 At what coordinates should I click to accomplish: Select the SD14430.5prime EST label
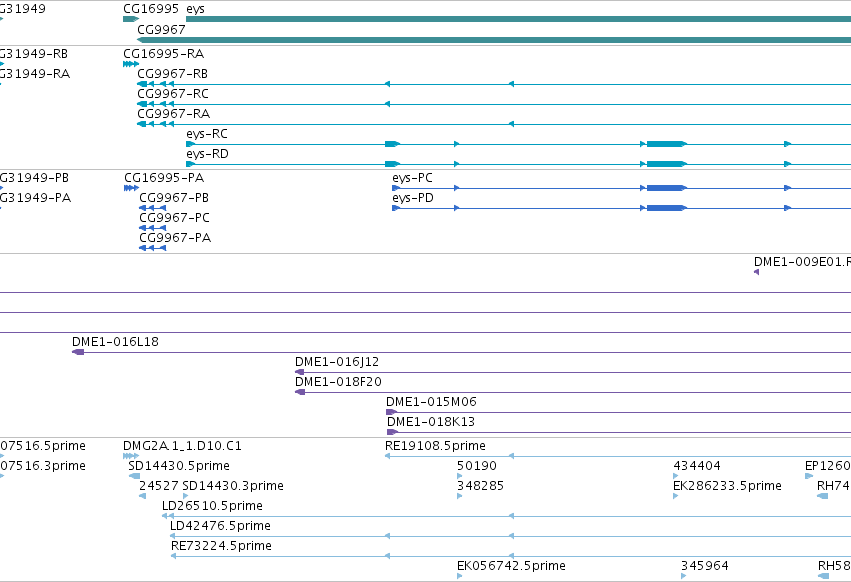pos(179,466)
